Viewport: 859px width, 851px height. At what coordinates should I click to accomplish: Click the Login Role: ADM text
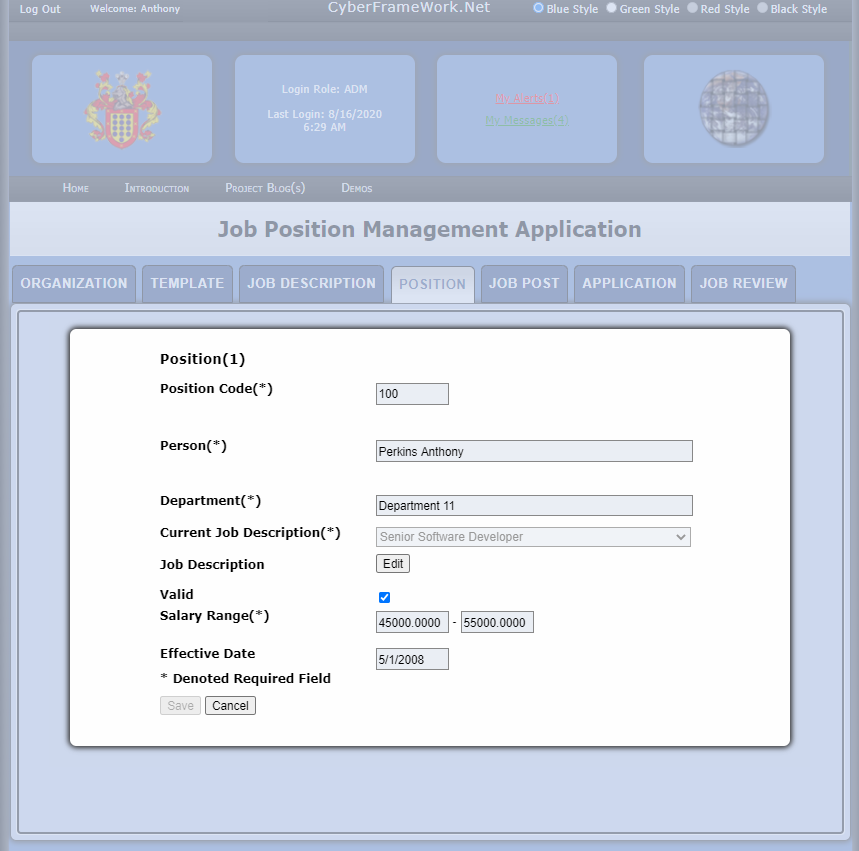pos(324,89)
